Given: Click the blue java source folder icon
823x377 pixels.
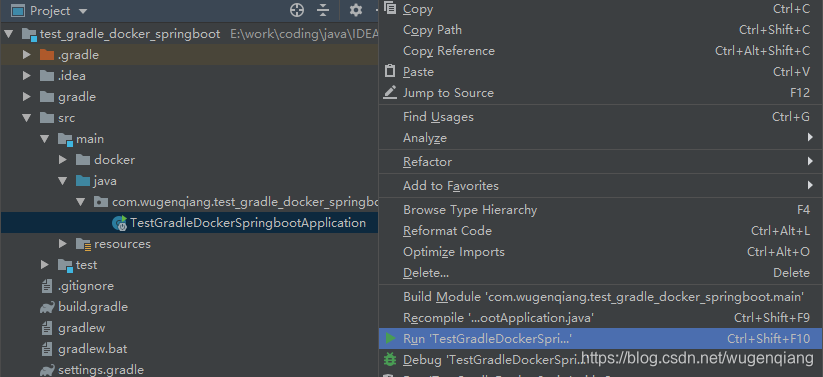Looking at the screenshot, I should [x=83, y=181].
